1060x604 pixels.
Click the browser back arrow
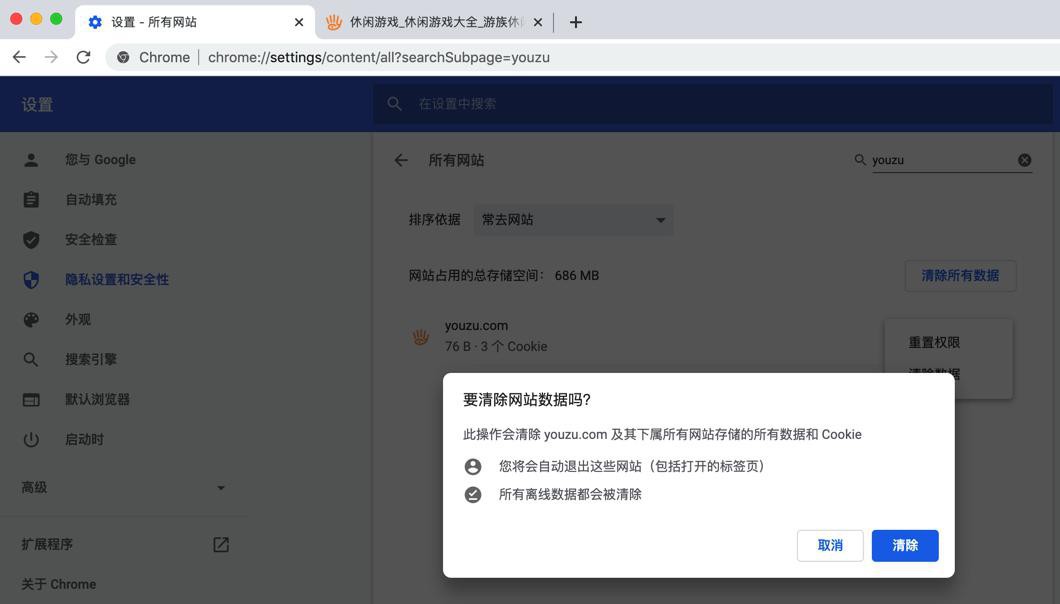(19, 57)
